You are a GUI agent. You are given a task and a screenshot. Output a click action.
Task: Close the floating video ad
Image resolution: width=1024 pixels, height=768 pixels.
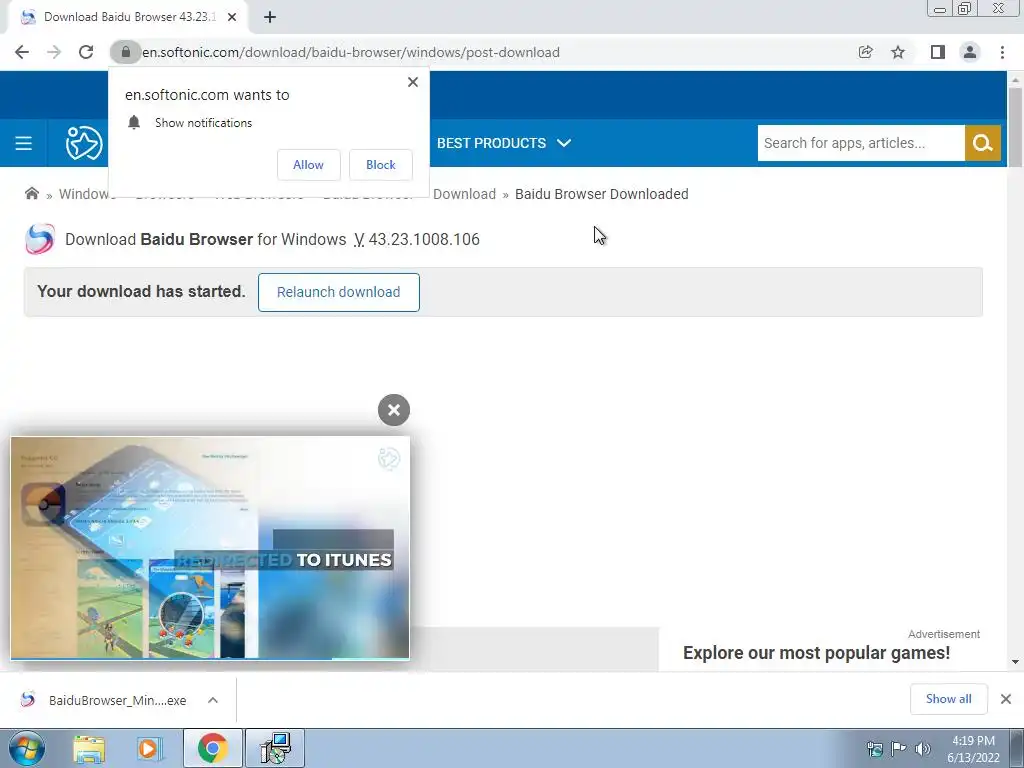click(394, 410)
